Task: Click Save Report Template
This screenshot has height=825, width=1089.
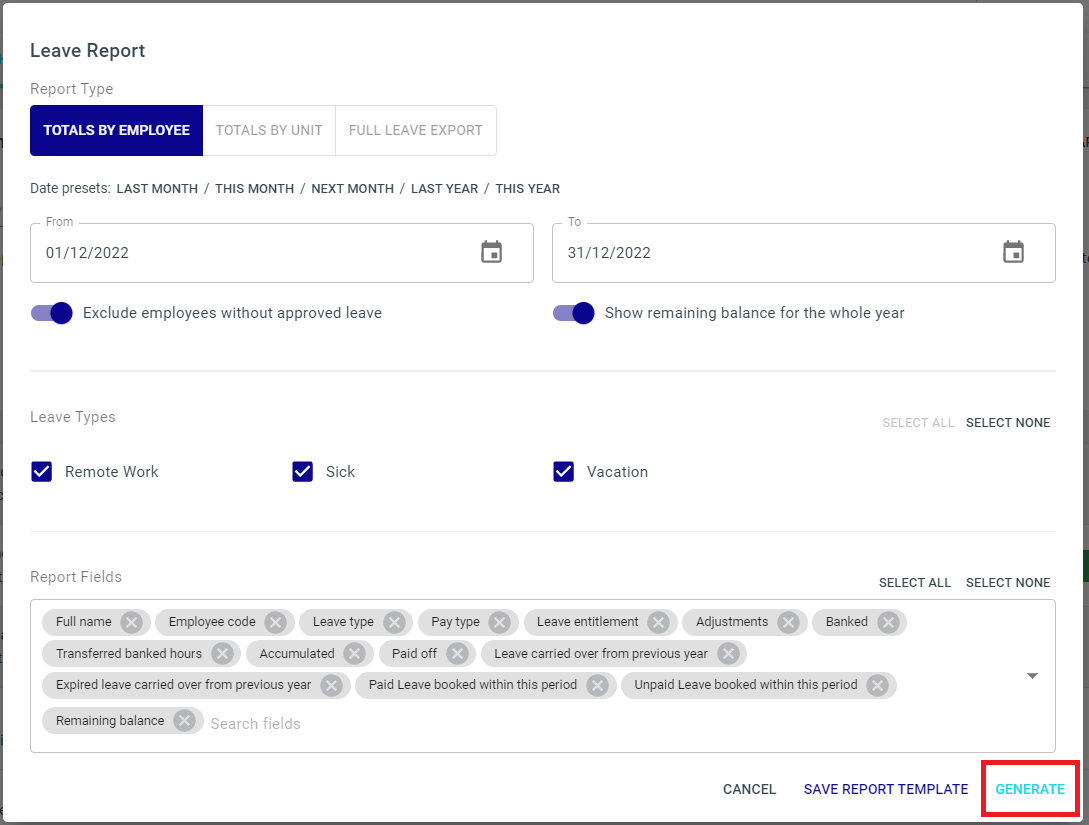Action: pyautogui.click(x=886, y=790)
